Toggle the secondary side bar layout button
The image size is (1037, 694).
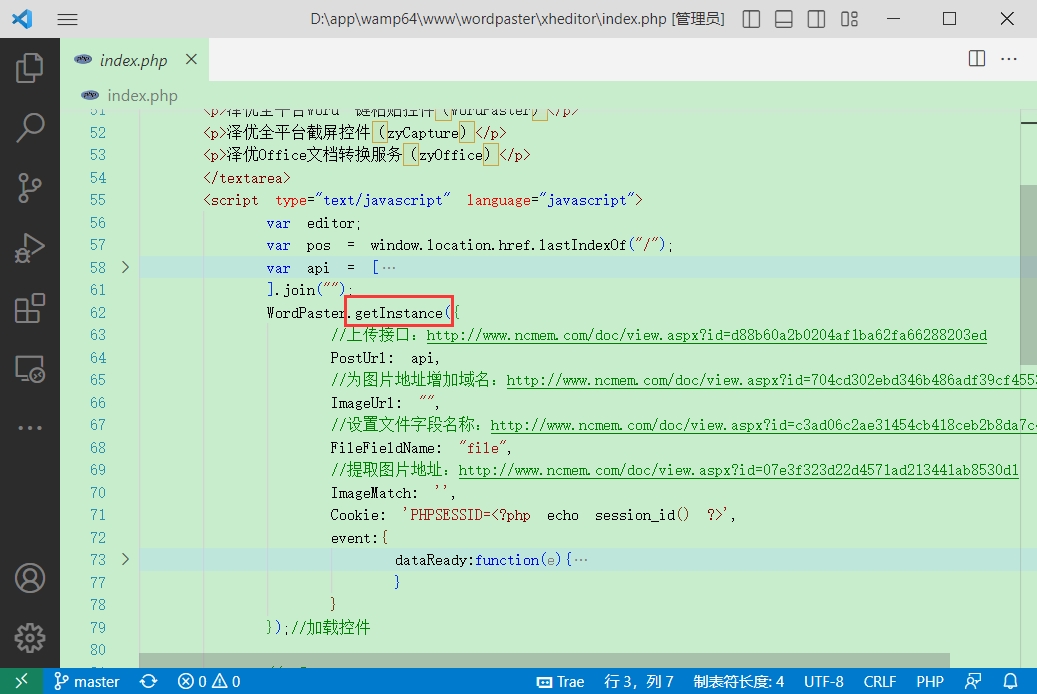(x=817, y=19)
